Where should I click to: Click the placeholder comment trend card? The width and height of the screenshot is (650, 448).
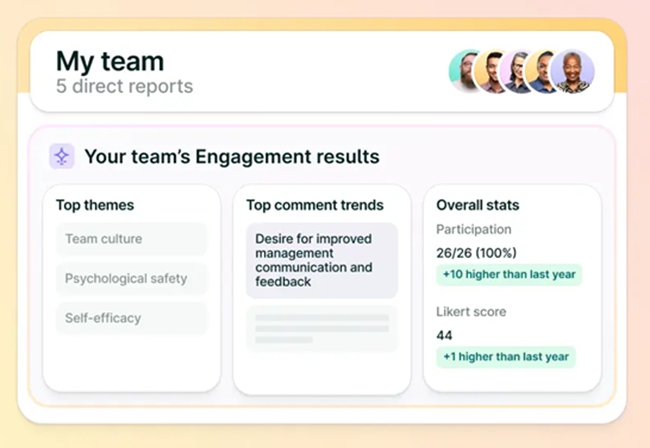coord(322,329)
